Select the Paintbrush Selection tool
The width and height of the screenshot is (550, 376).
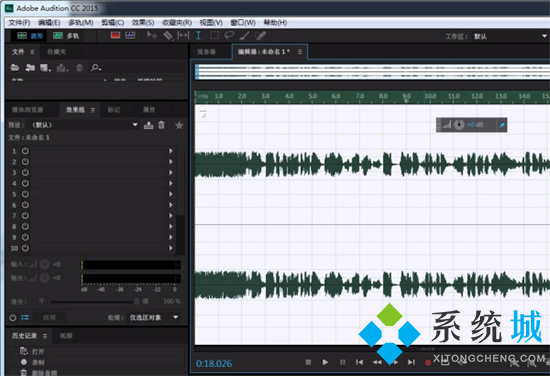244,35
